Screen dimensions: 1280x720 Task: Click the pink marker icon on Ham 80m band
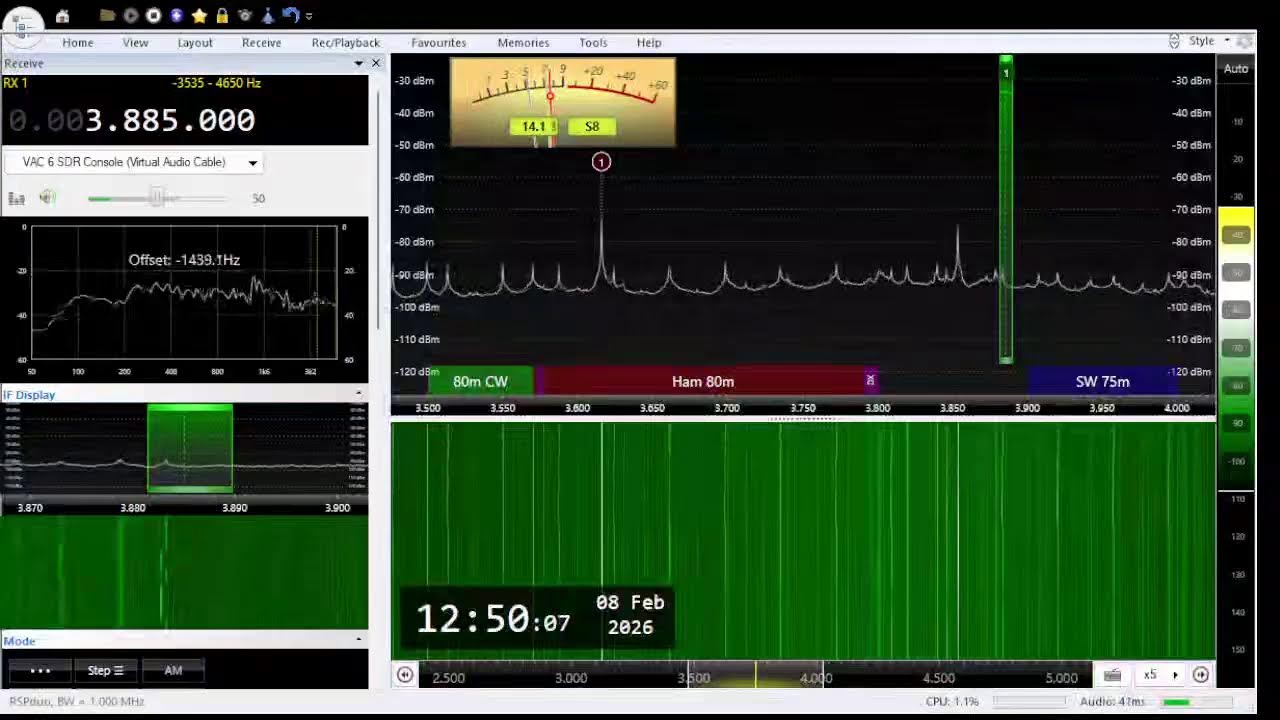pyautogui.click(x=870, y=381)
